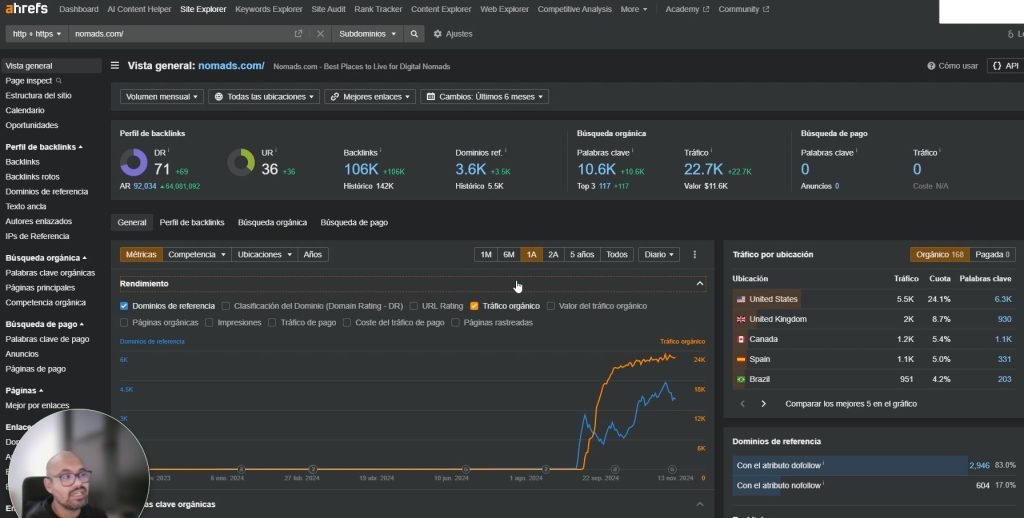Switch to Búsqueda orgánica tab
Image resolution: width=1024 pixels, height=518 pixels.
[x=272, y=222]
